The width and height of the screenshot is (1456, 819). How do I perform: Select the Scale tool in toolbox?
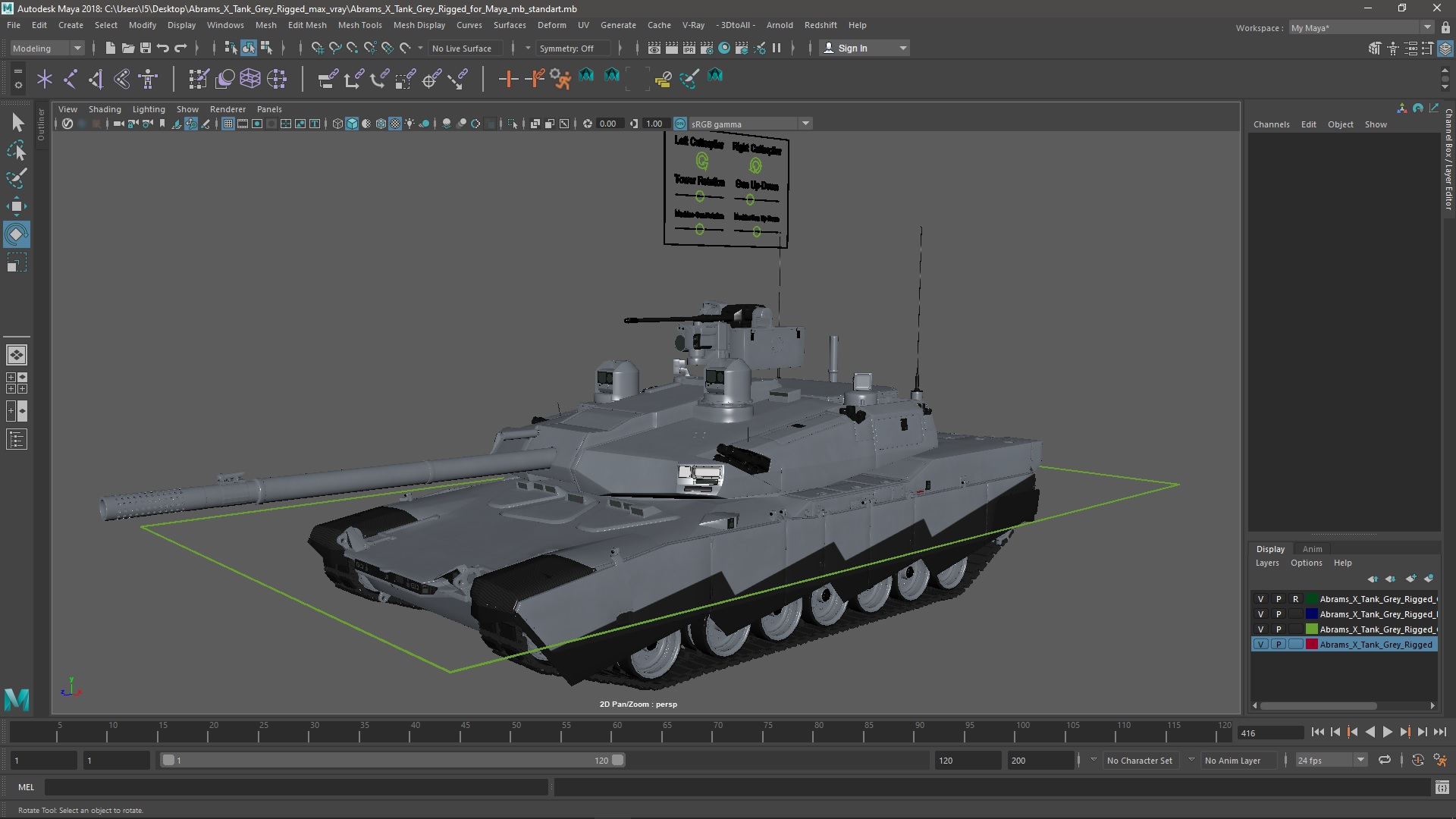pyautogui.click(x=16, y=263)
